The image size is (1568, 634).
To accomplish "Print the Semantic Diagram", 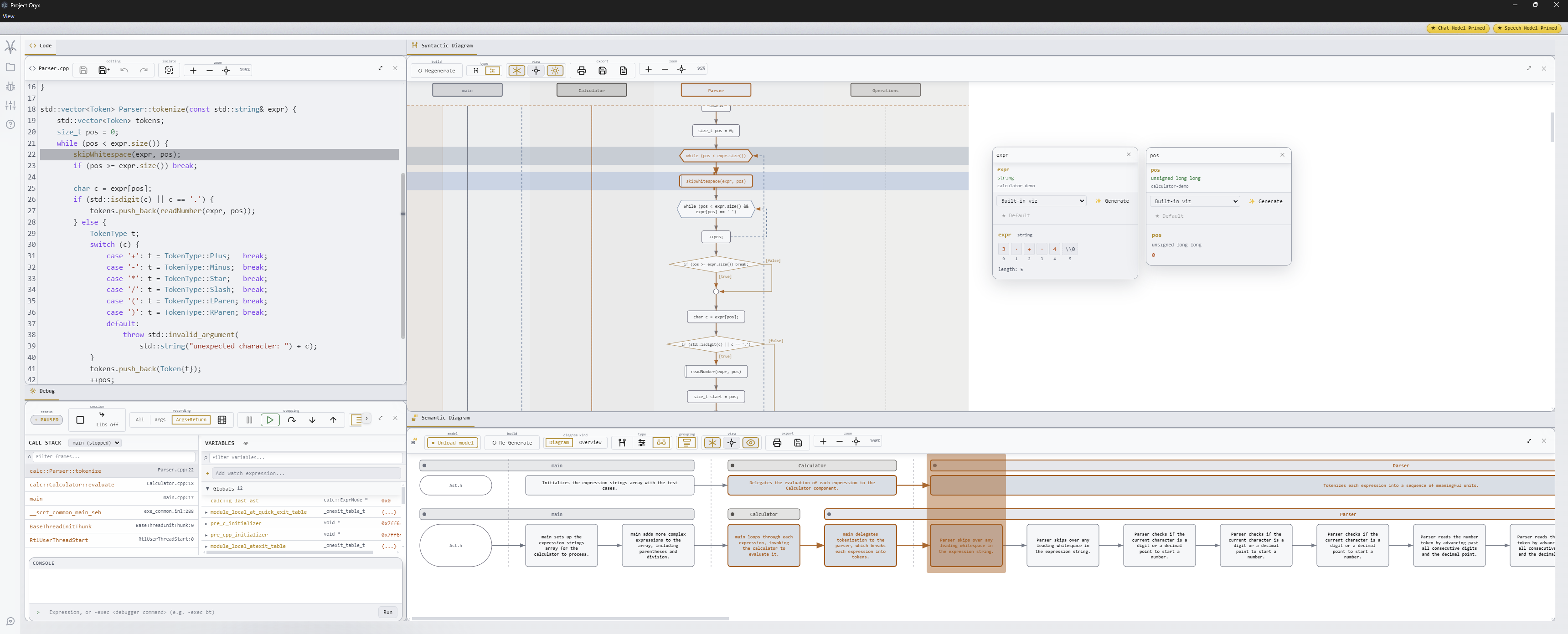I will [777, 443].
